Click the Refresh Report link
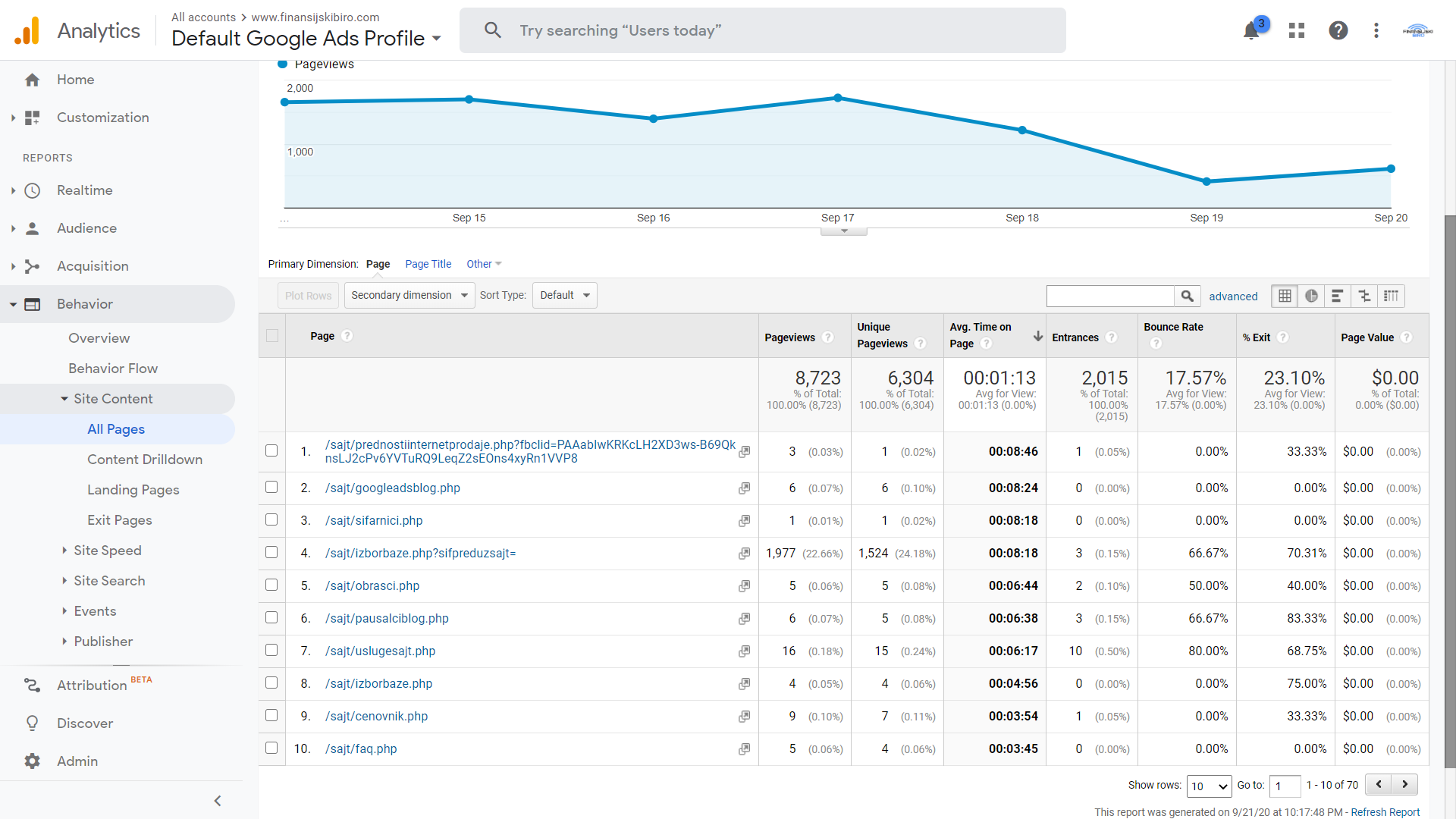Screen dimensions: 1456x819 coord(1385,812)
